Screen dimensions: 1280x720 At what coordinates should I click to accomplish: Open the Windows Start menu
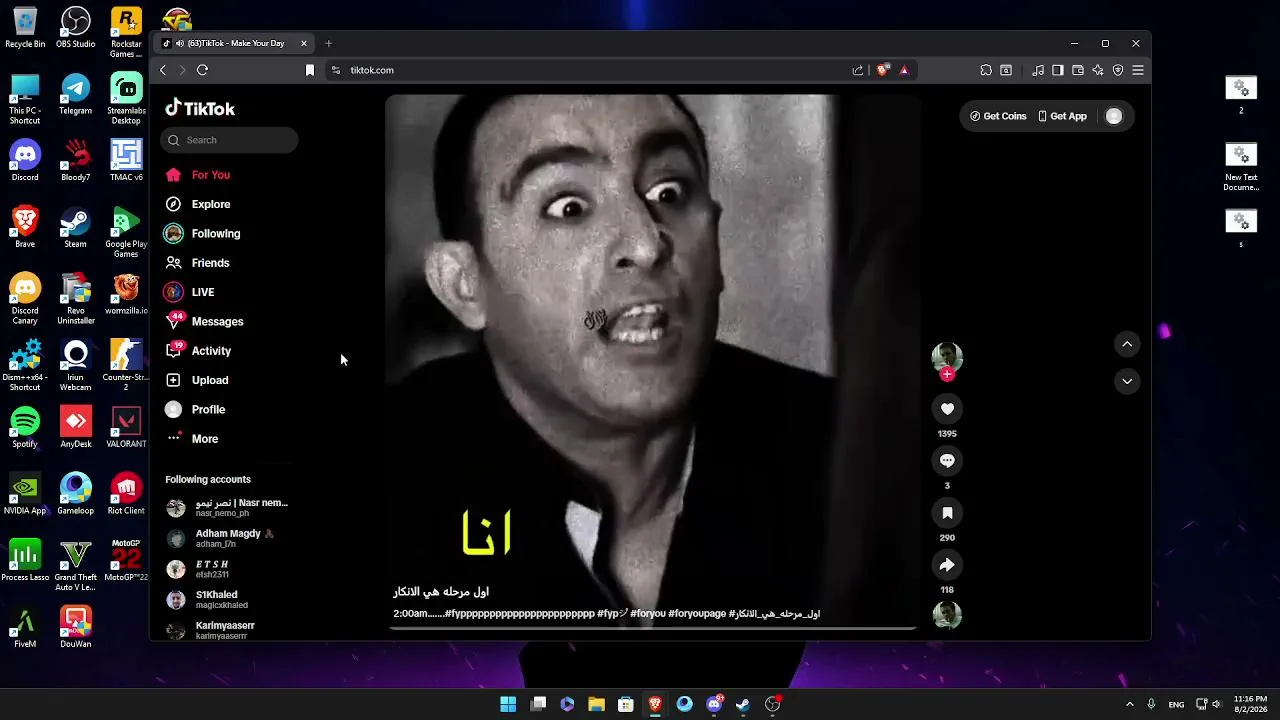[x=508, y=704]
